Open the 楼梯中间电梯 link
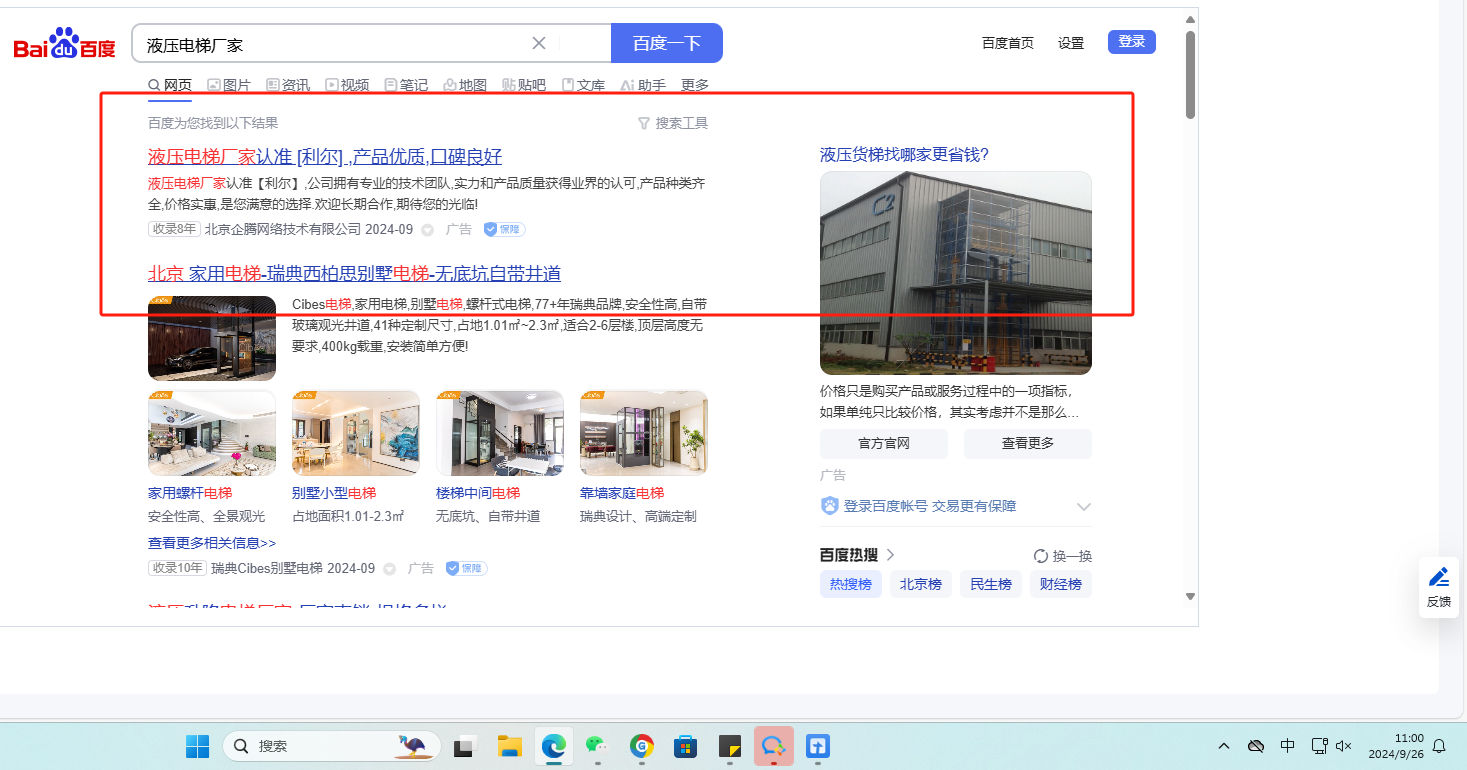 478,493
